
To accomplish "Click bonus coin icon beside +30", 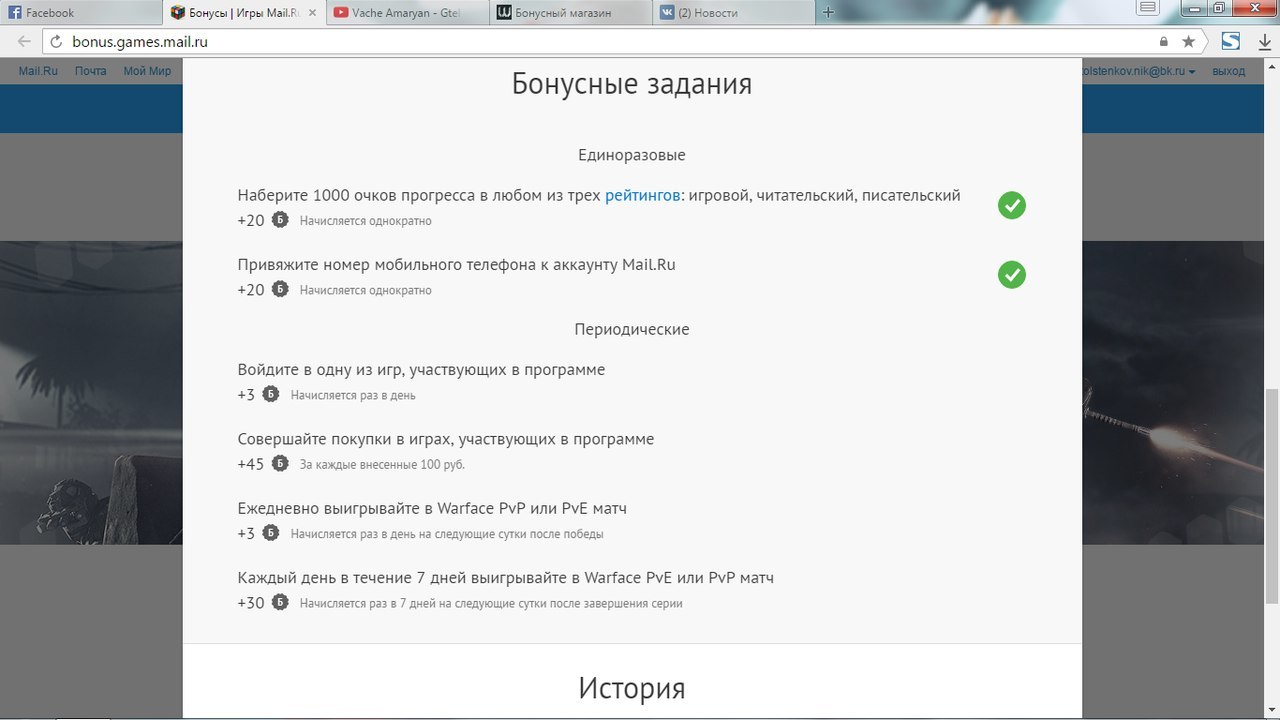I will tap(280, 603).
